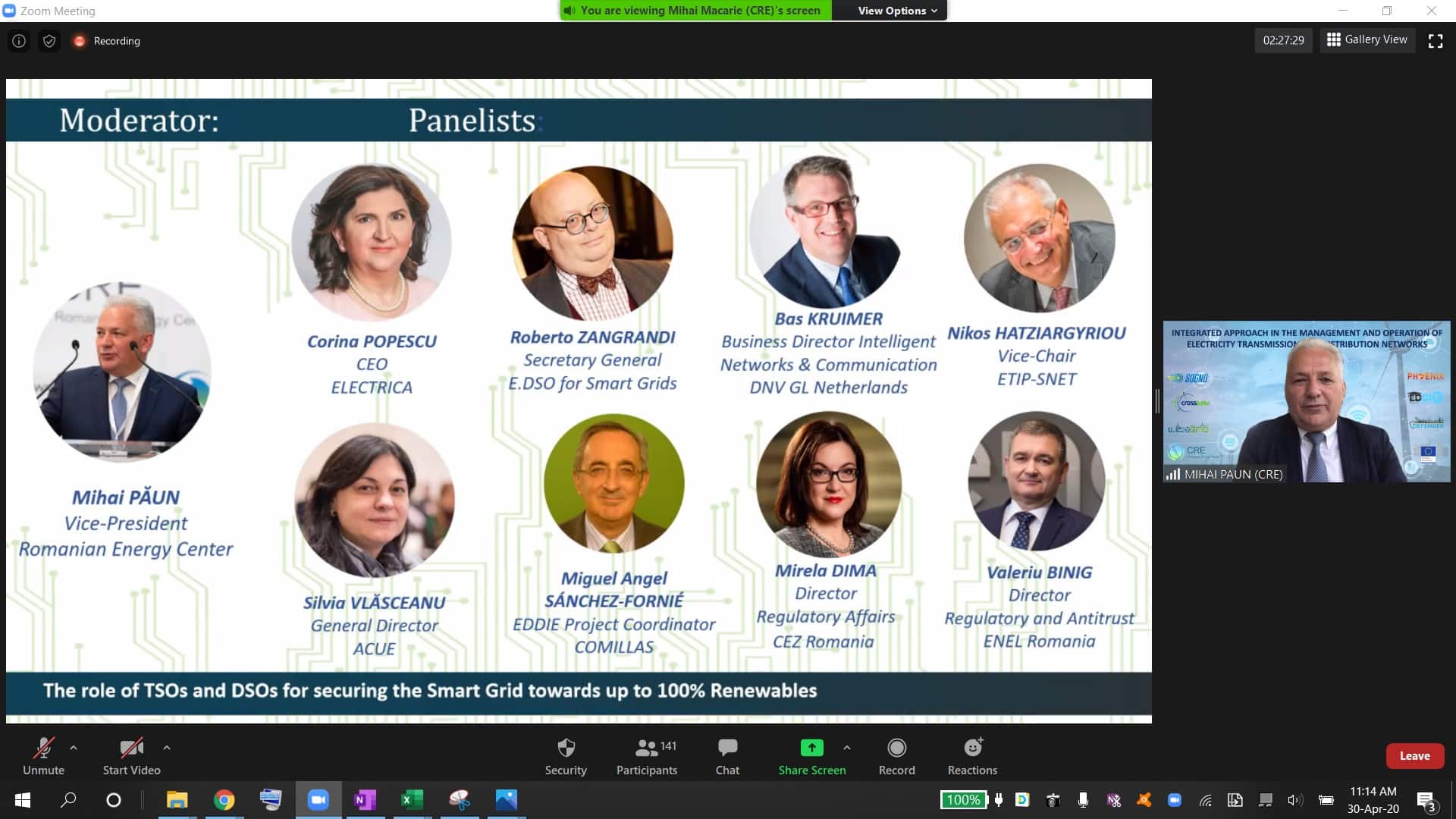Open Google Chrome from taskbar
Viewport: 1456px width, 819px height.
pos(224,800)
